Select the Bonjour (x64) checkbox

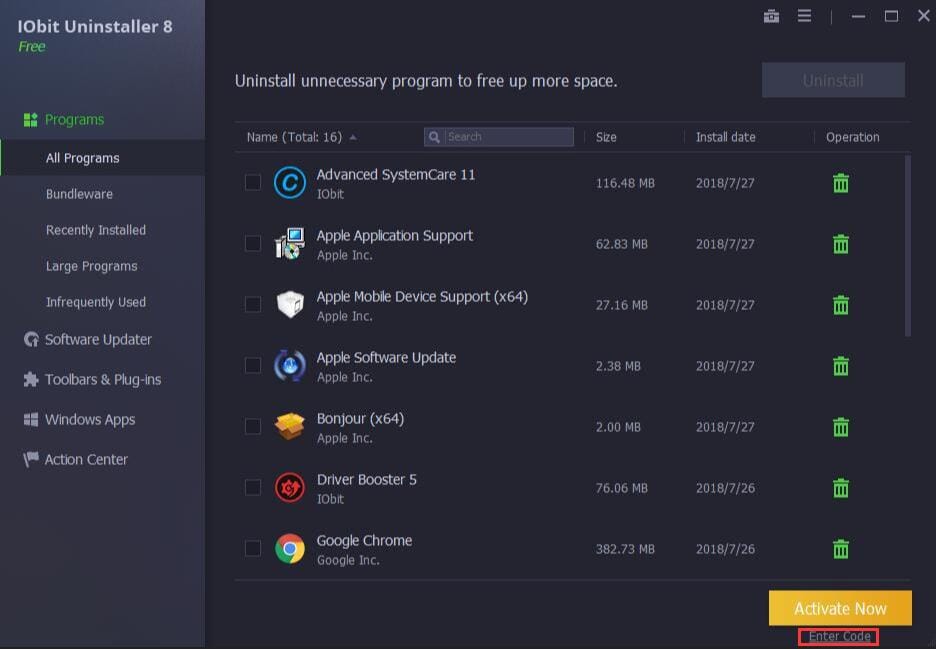[253, 426]
